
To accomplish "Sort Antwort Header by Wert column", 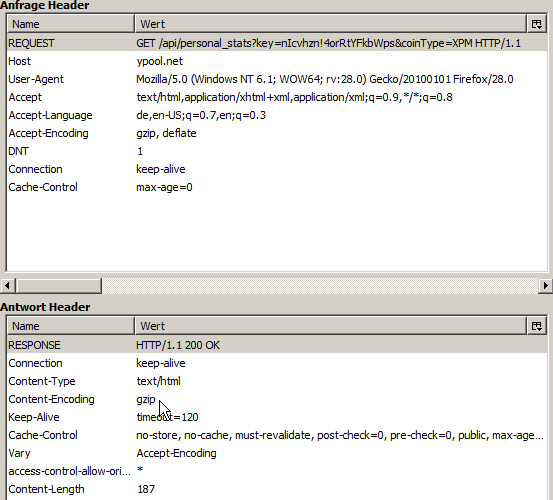I will [331, 326].
